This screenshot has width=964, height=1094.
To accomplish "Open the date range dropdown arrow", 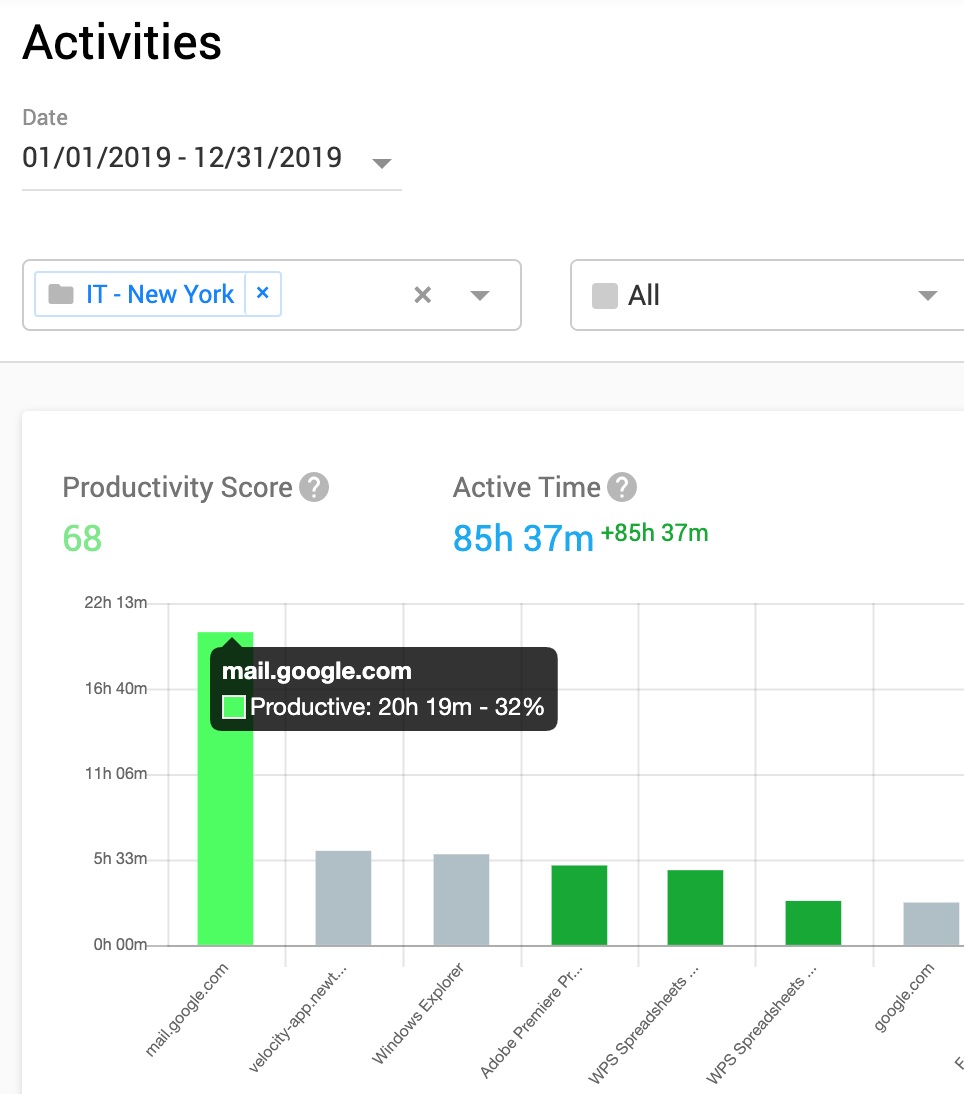I will (x=381, y=163).
